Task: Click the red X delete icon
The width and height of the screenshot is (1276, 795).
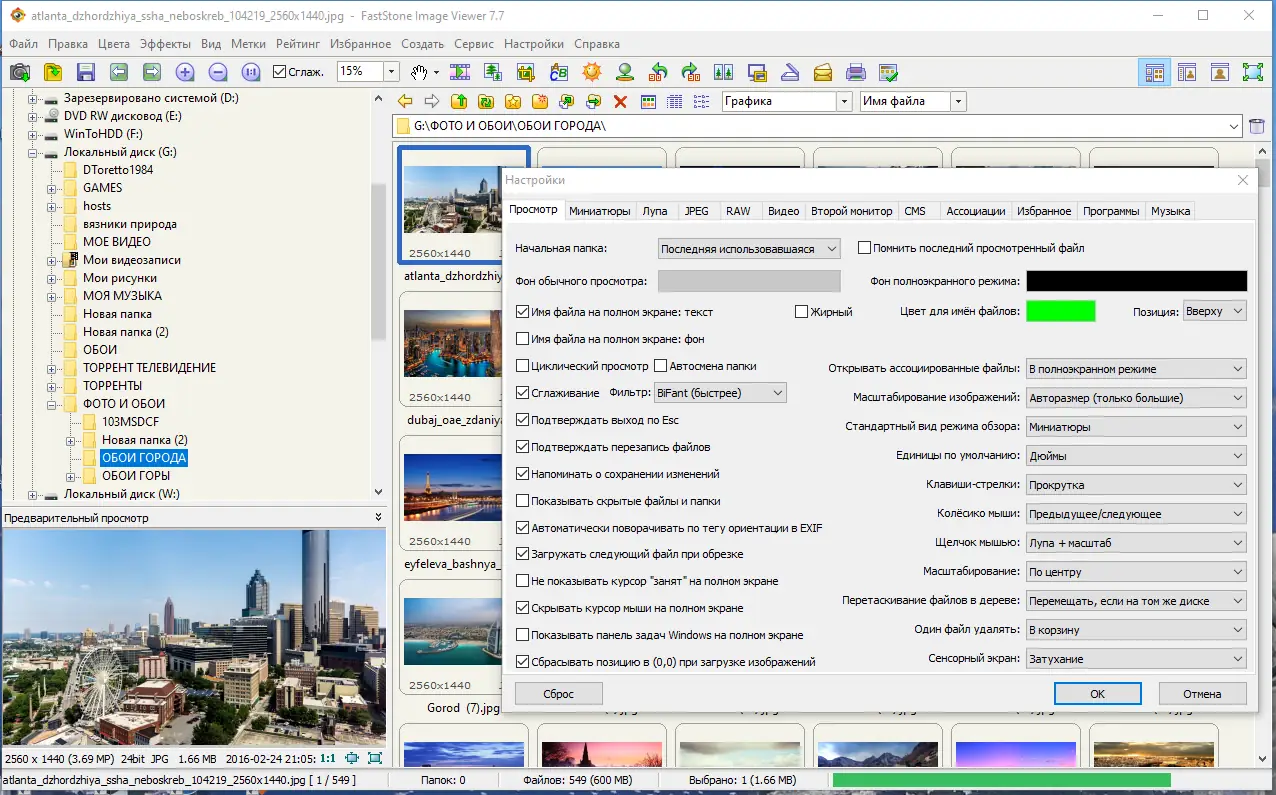Action: pyautogui.click(x=620, y=101)
